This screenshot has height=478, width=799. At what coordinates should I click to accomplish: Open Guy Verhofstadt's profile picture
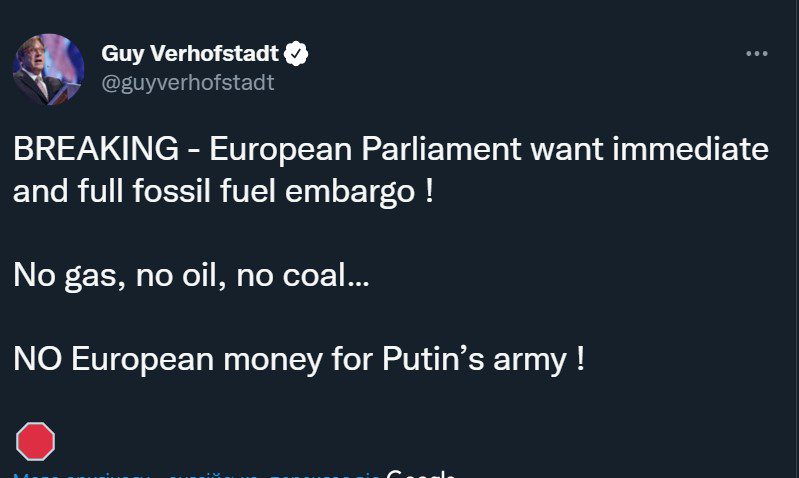(48, 69)
